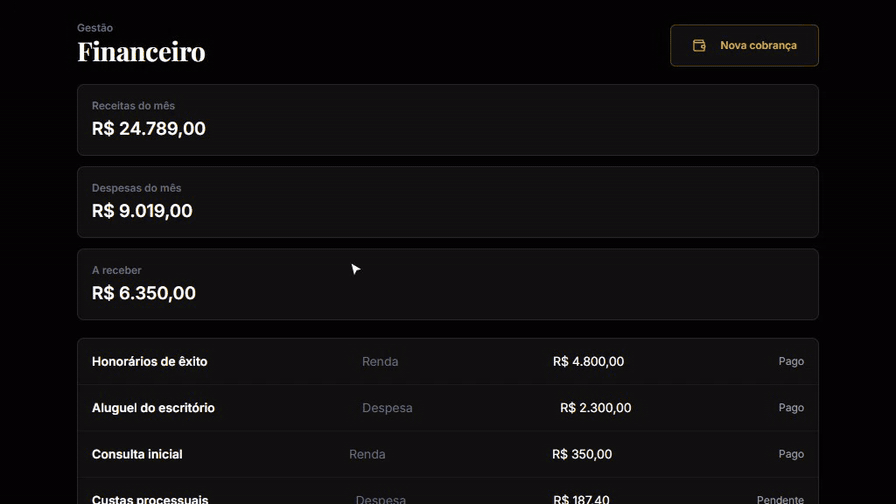Click Pendente status on Custas processuais
This screenshot has height=504, width=896.
tap(780, 499)
